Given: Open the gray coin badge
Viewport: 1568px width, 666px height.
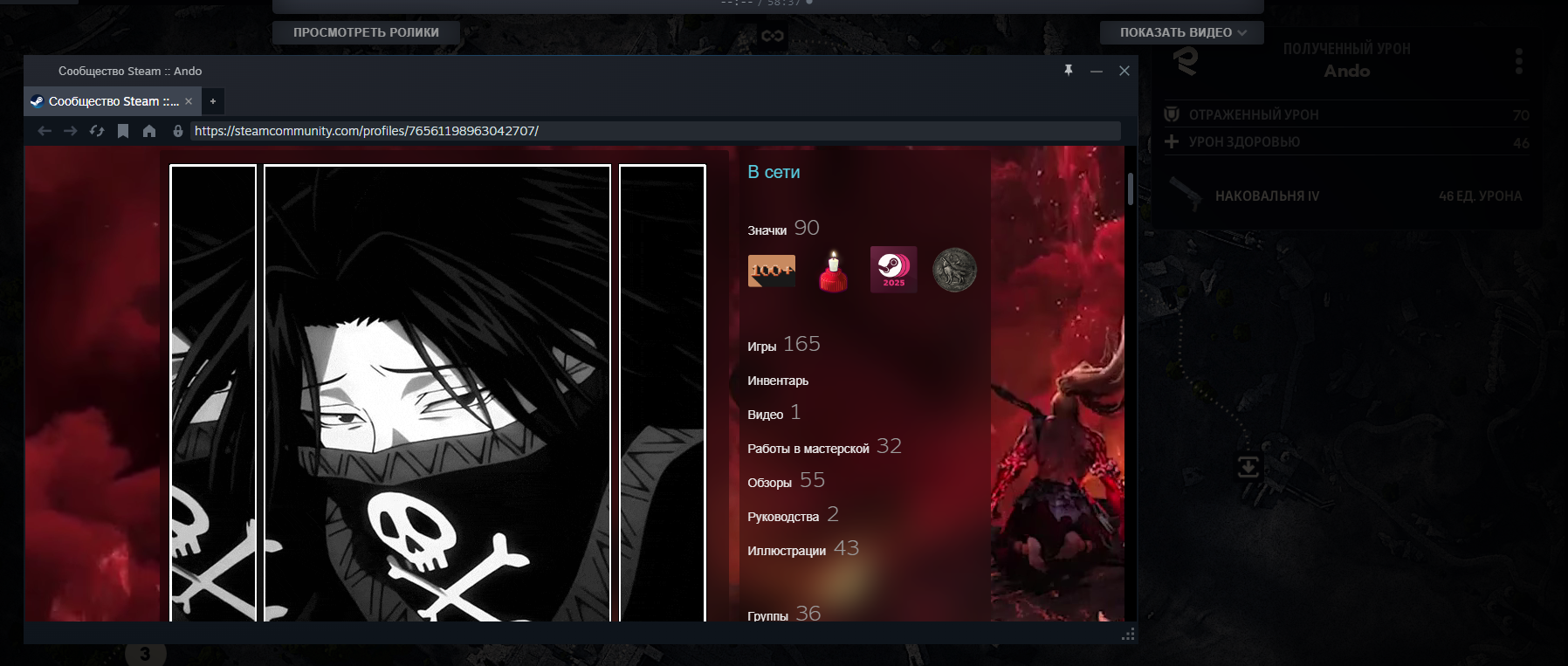Looking at the screenshot, I should pyautogui.click(x=954, y=271).
